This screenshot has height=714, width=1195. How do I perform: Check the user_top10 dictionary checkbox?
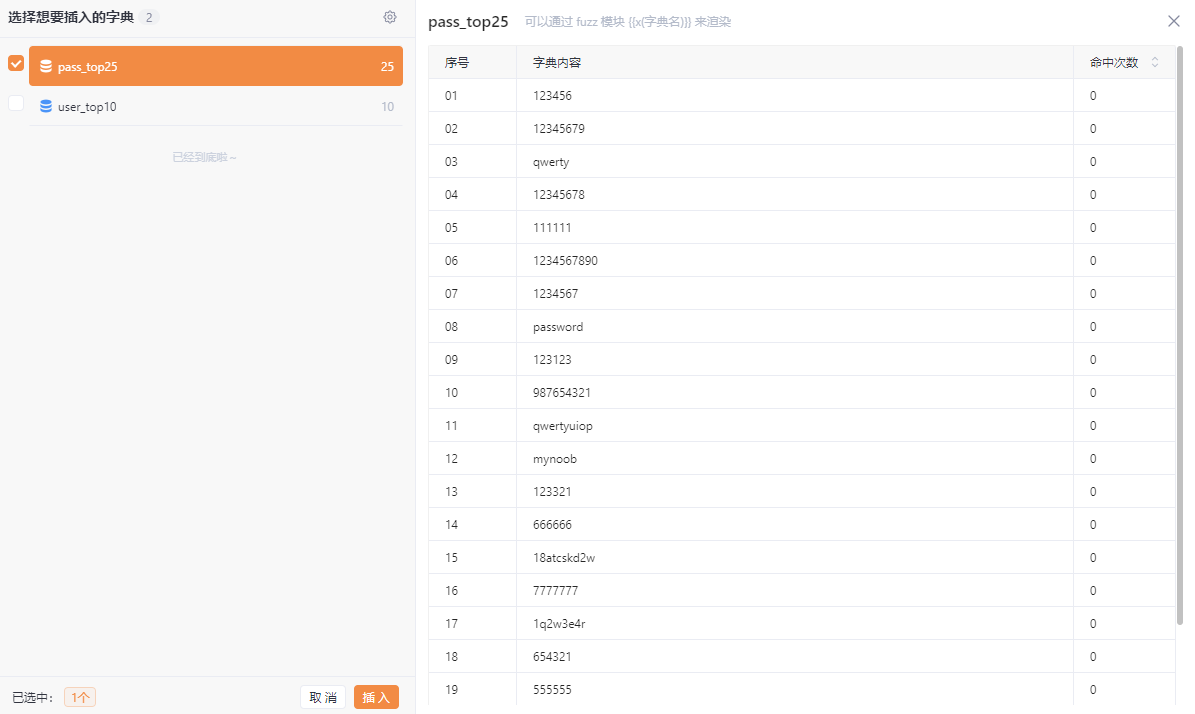coord(16,103)
